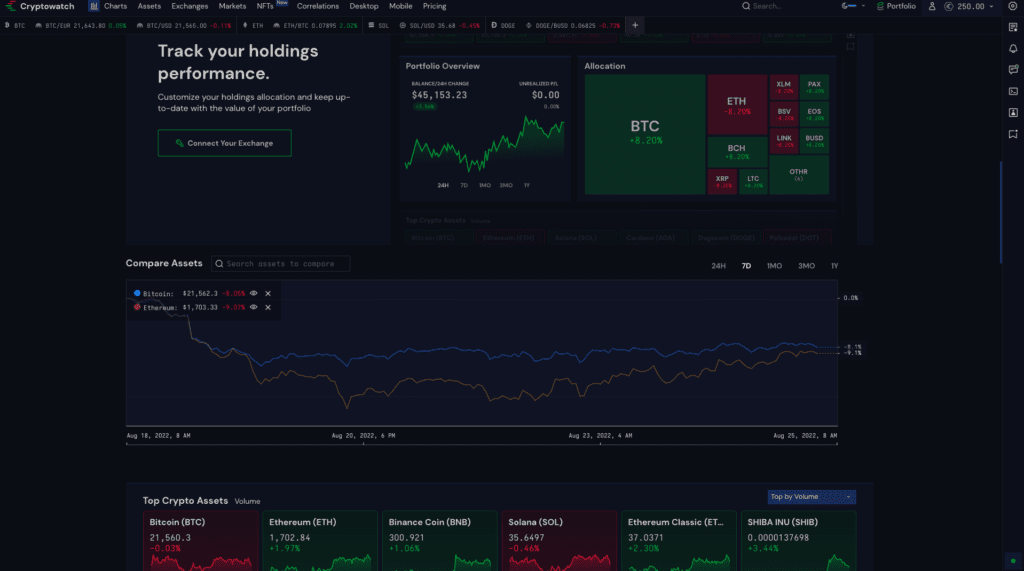Remove Bitcoin from comparison

268,293
